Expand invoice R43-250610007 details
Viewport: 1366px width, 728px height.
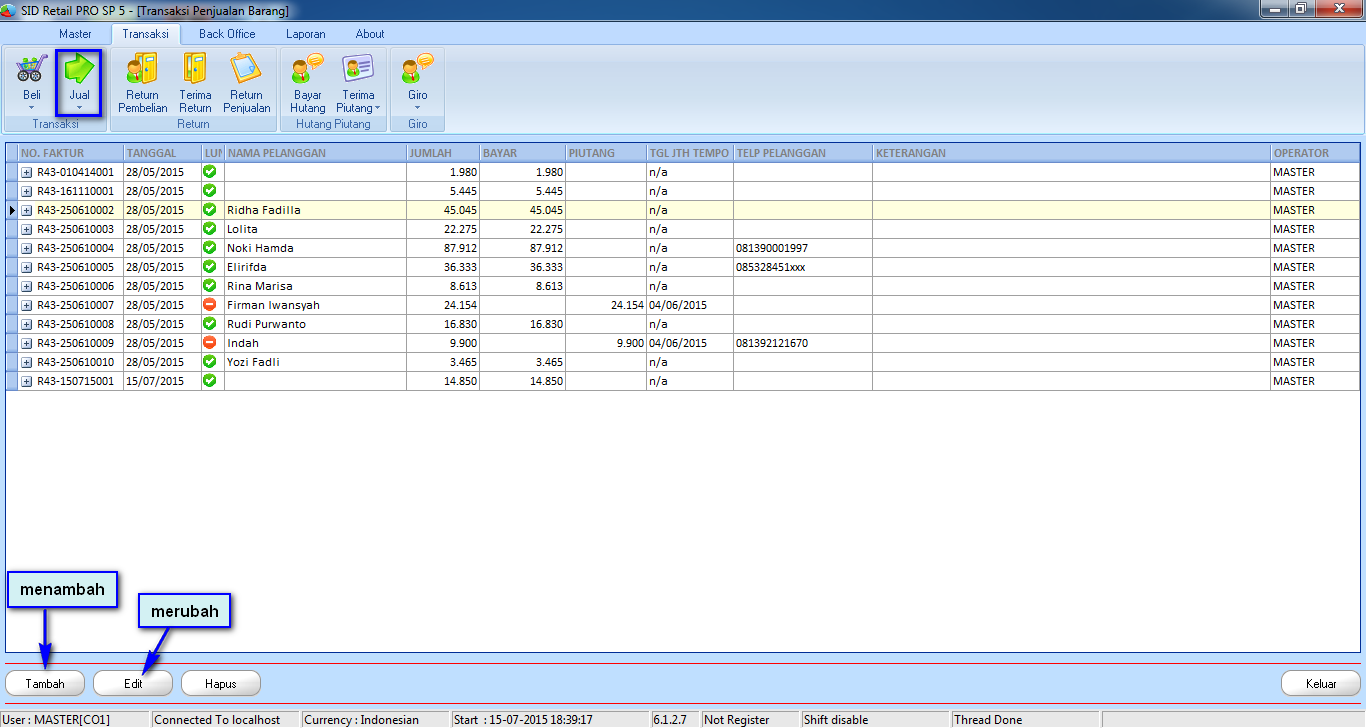[x=27, y=305]
